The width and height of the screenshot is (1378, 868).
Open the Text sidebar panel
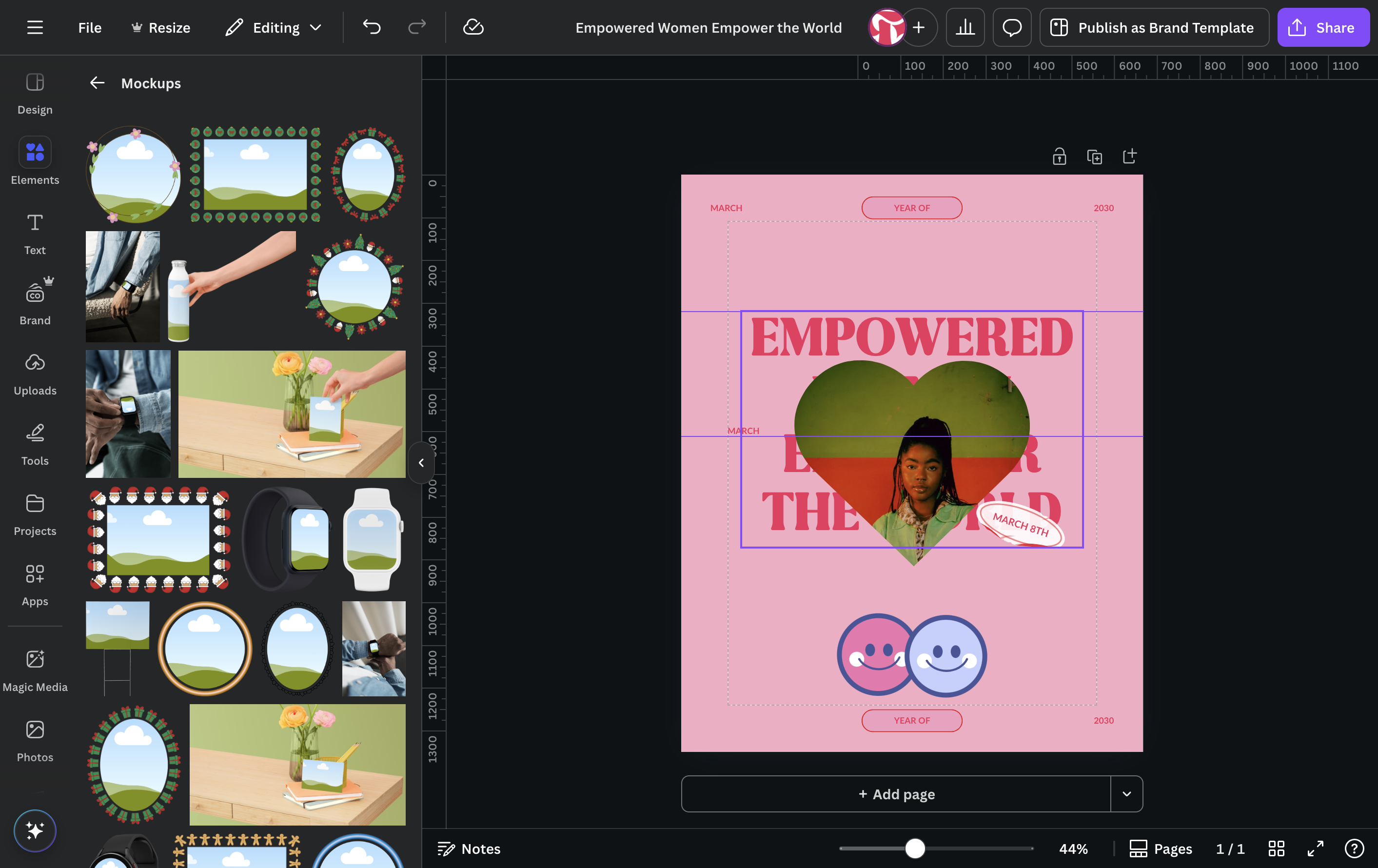tap(35, 234)
